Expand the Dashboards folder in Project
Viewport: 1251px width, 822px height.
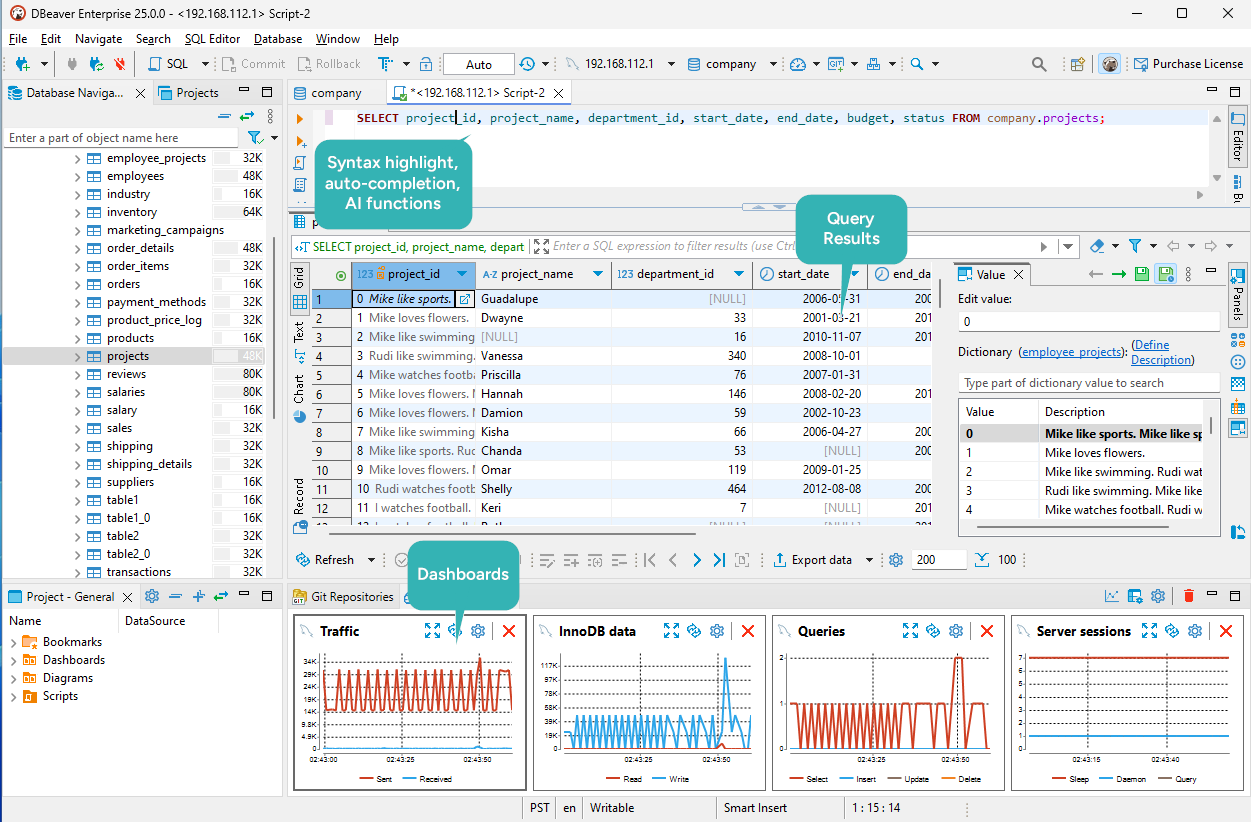pyautogui.click(x=13, y=660)
